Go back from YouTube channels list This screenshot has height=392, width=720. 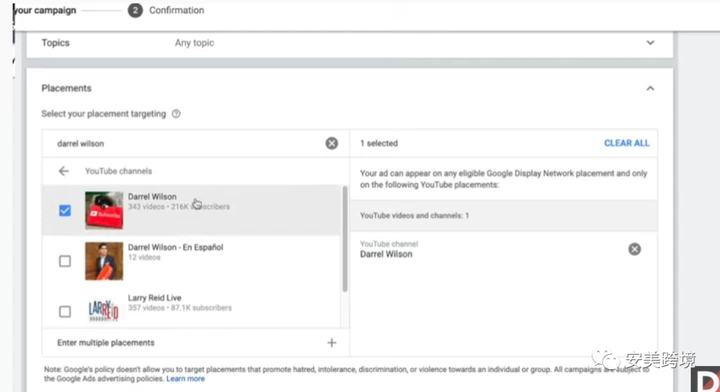point(64,171)
